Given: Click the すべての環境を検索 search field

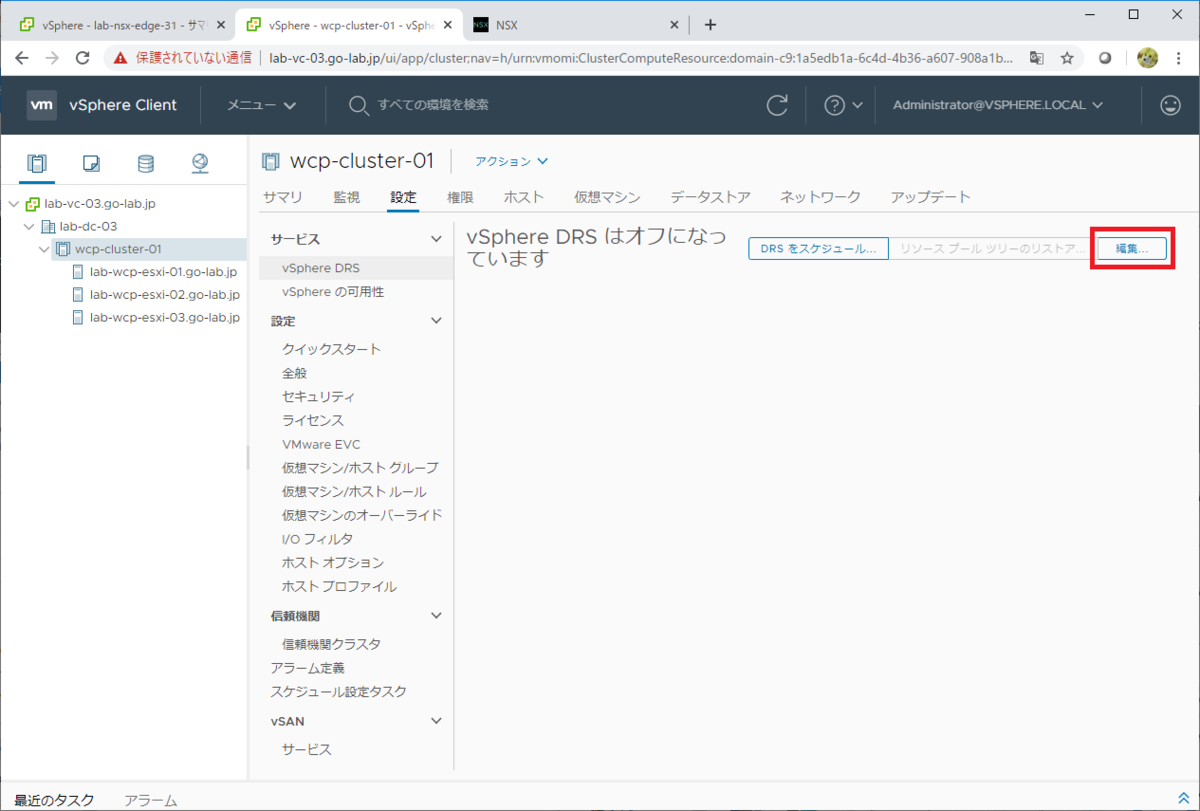Looking at the screenshot, I should pyautogui.click(x=433, y=105).
